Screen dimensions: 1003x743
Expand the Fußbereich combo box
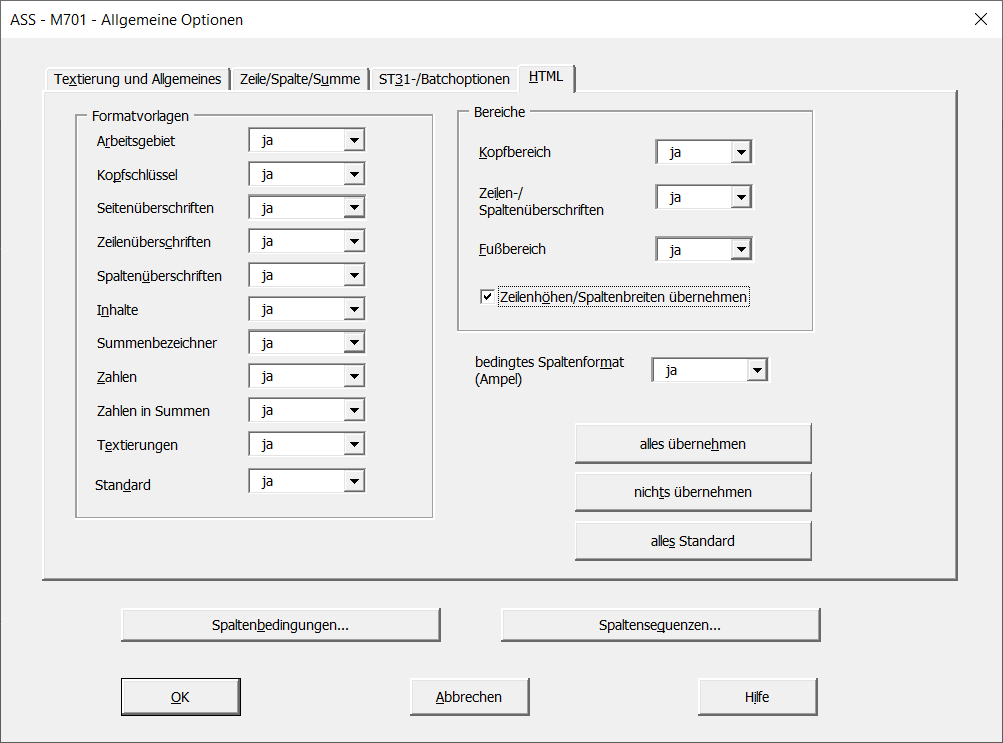(x=740, y=250)
